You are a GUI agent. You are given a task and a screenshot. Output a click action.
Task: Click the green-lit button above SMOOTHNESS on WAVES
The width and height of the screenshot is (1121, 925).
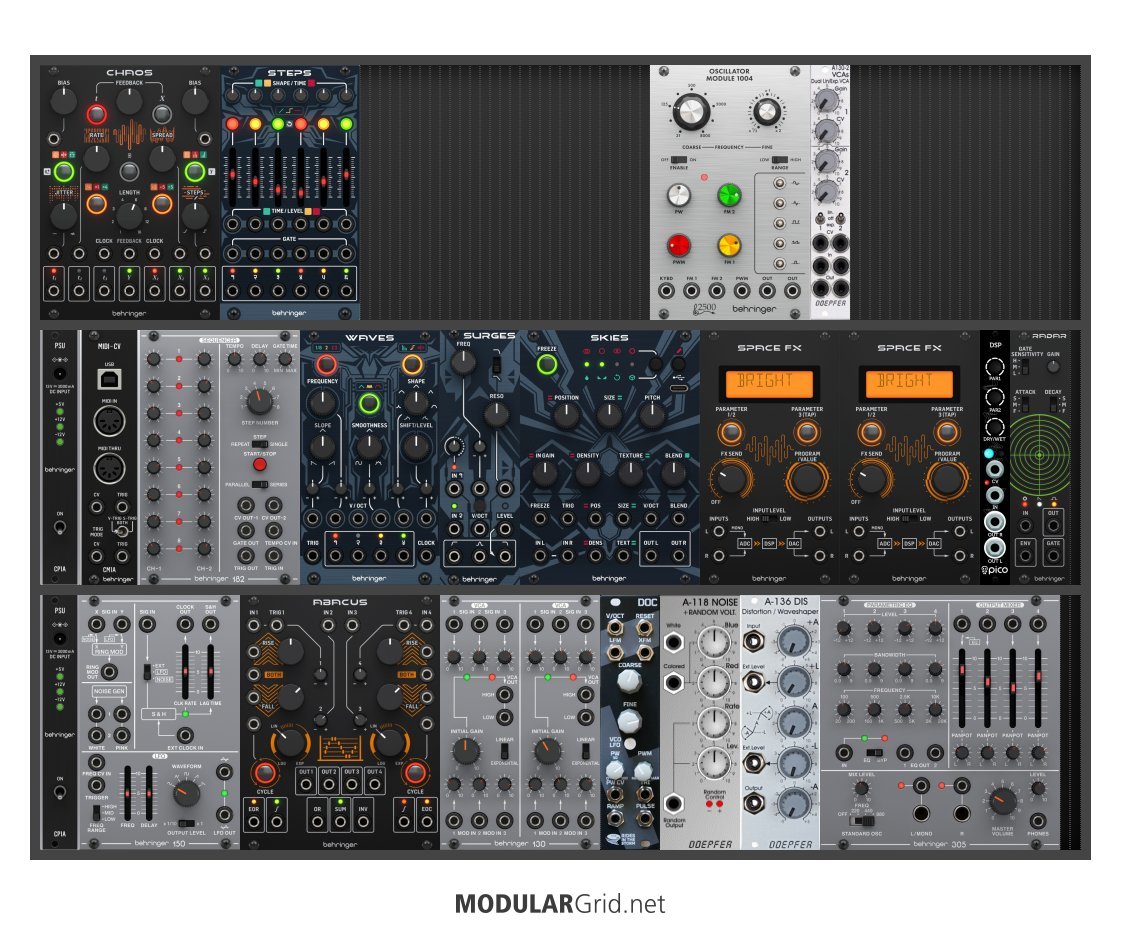point(369,404)
